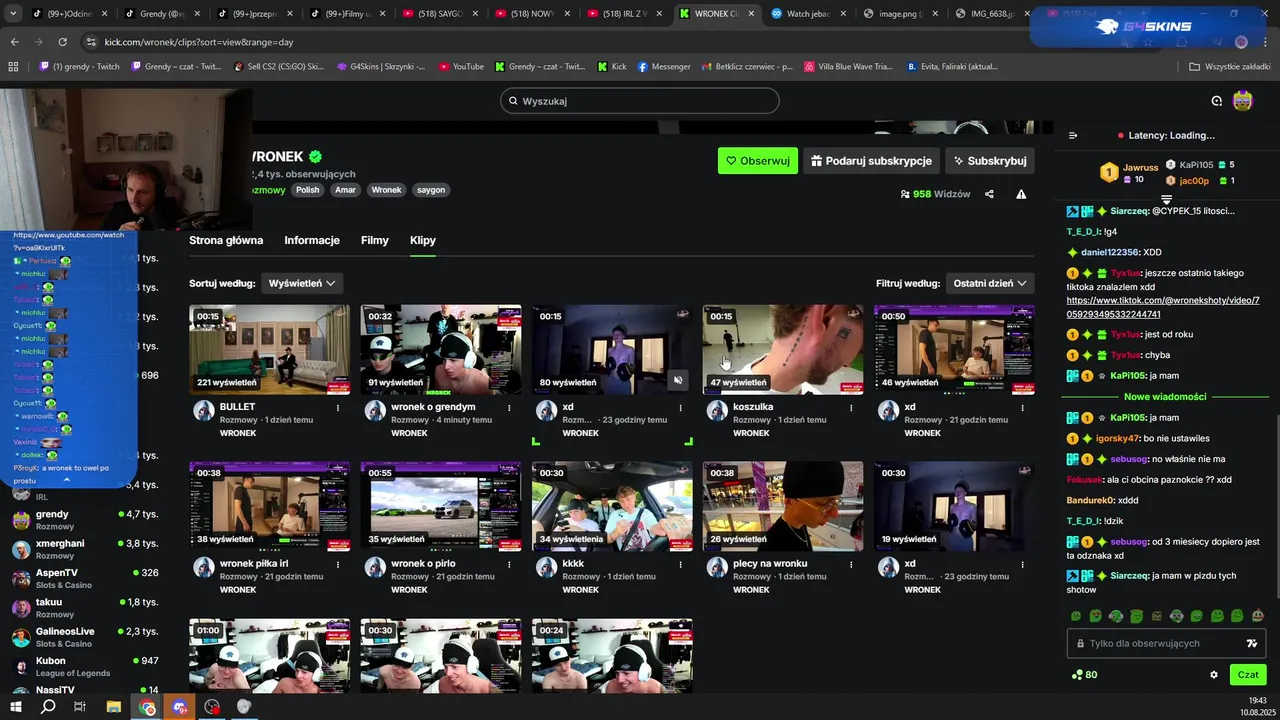Switch to Informacje tab
The image size is (1280, 720).
coord(312,240)
